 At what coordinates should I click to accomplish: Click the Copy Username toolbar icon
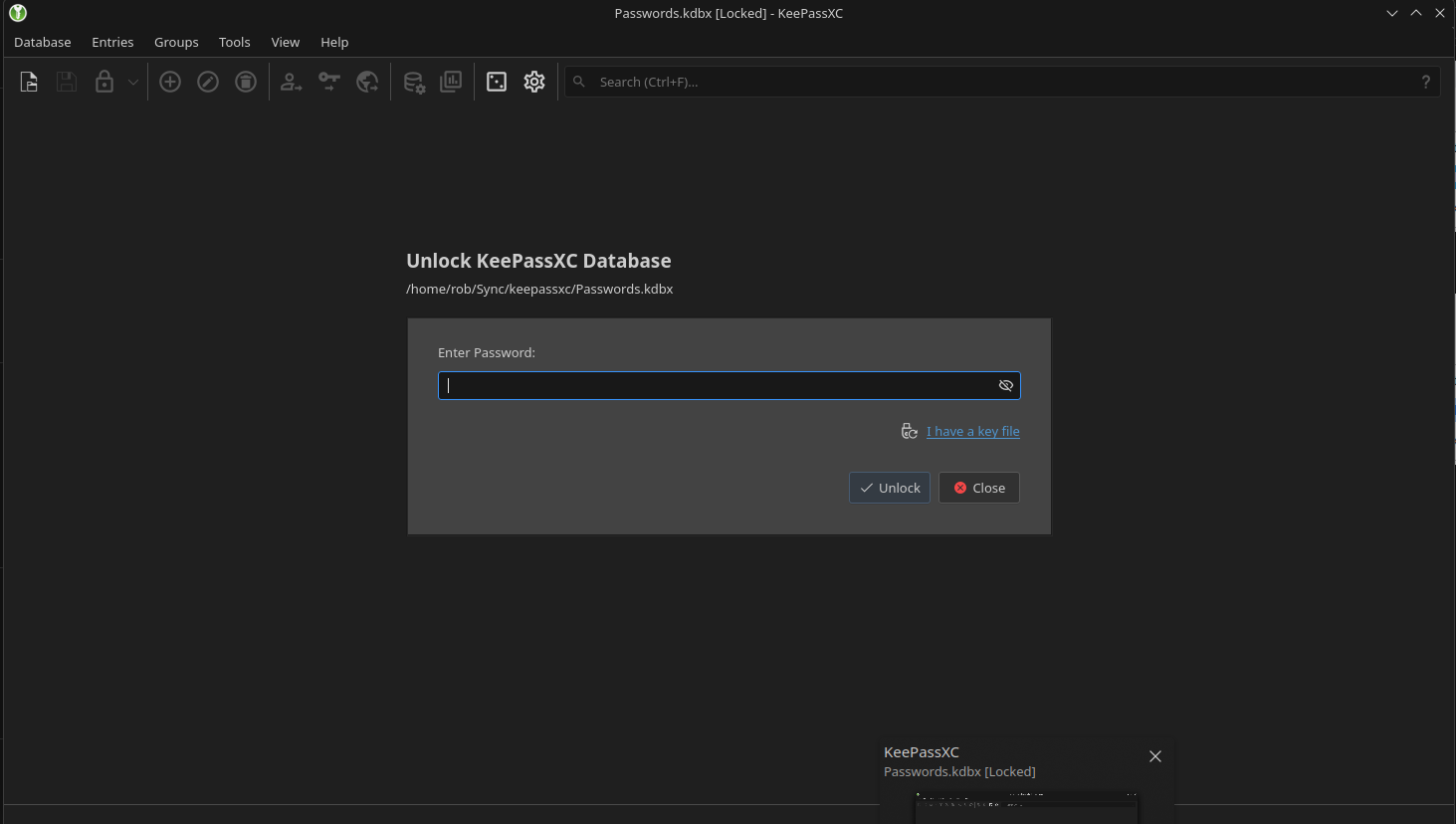pyautogui.click(x=291, y=82)
